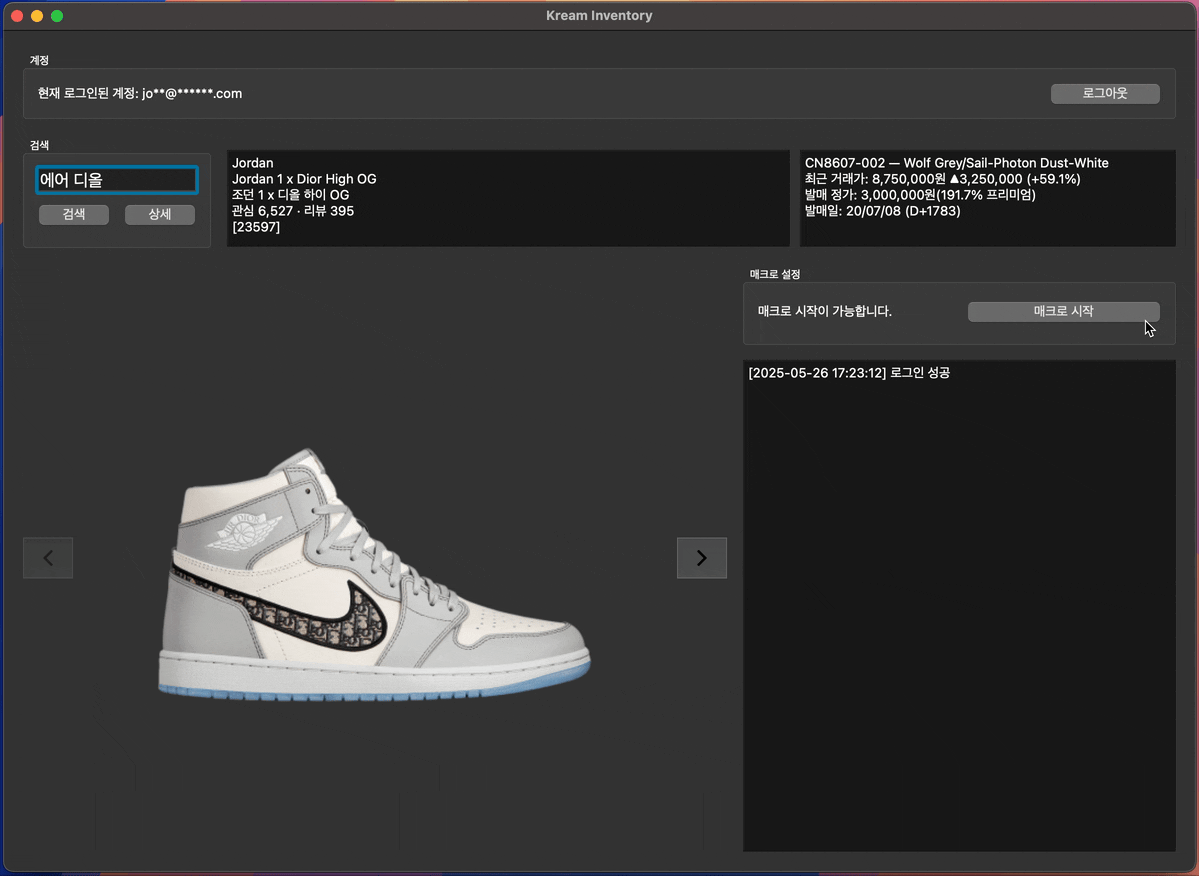Close the Kream Inventory window
The height and width of the screenshot is (876, 1199).
point(17,15)
